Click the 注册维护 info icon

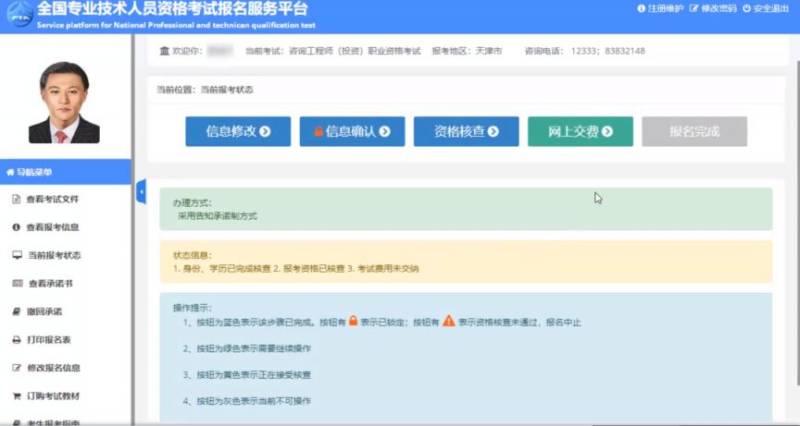(640, 8)
